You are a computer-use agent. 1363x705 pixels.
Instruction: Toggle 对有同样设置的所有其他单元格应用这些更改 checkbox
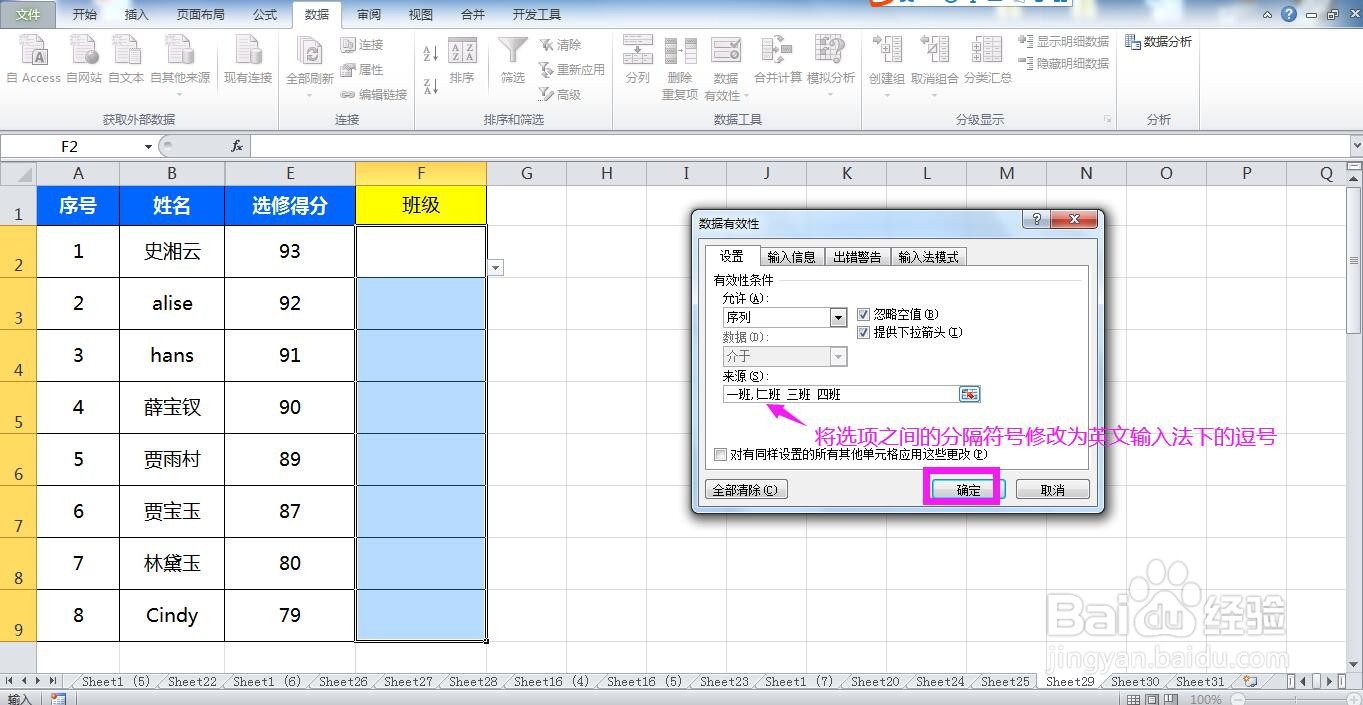[x=720, y=454]
